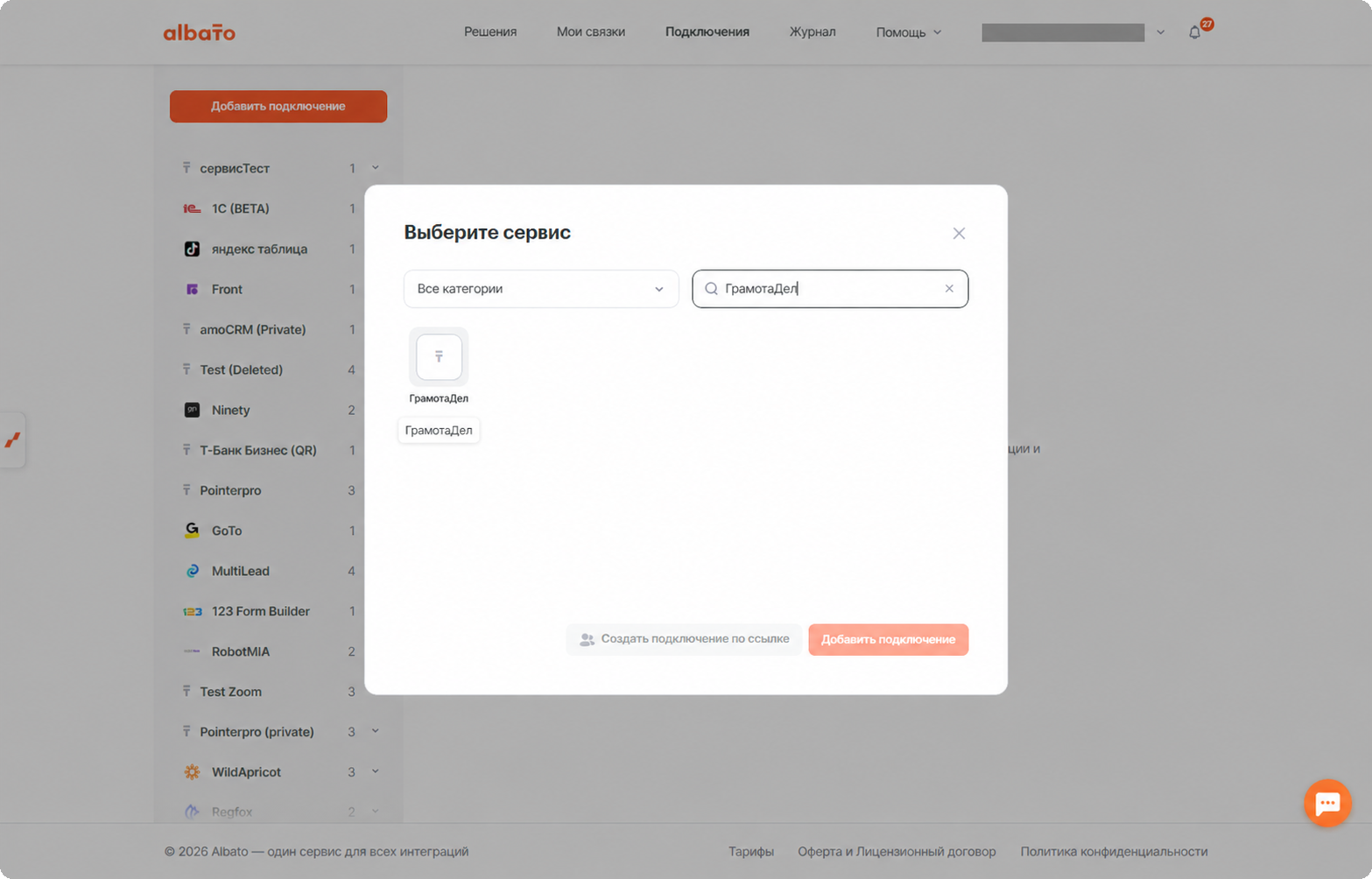Open the Тарифы footer link
This screenshot has width=1372, height=879.
751,852
